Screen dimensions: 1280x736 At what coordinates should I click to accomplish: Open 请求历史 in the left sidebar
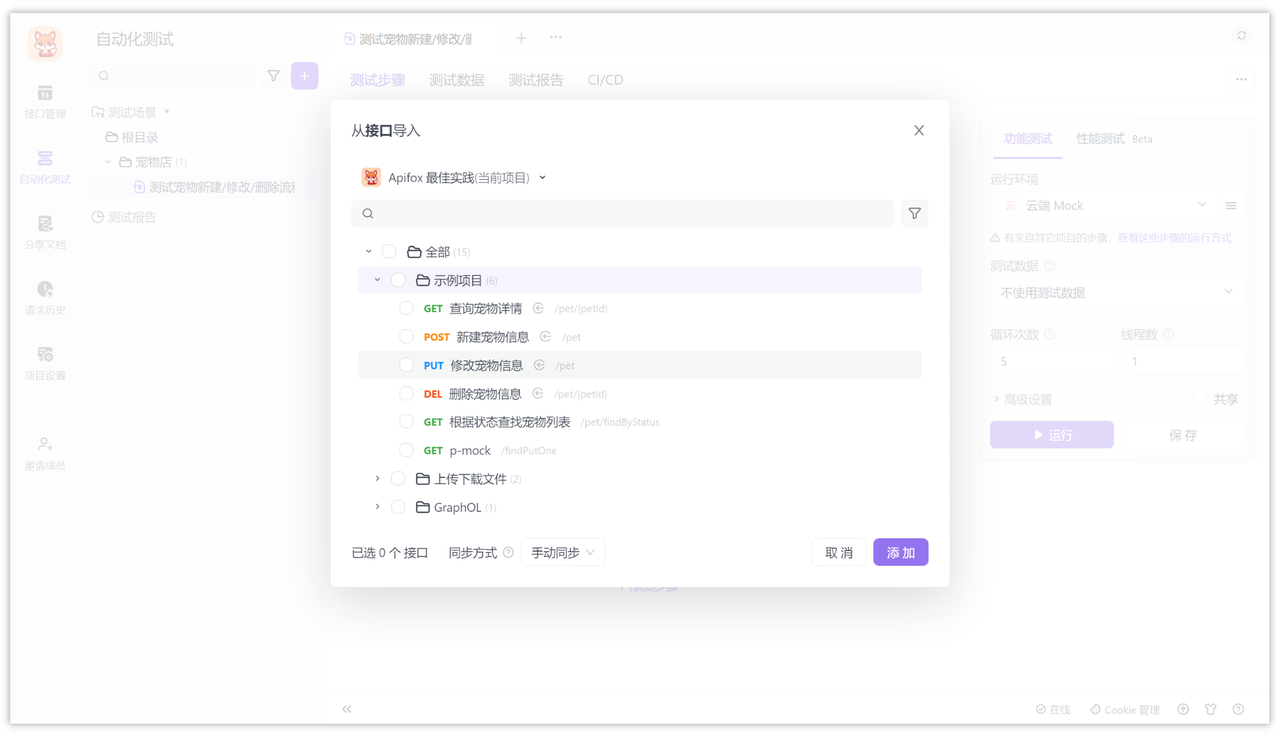pos(45,298)
